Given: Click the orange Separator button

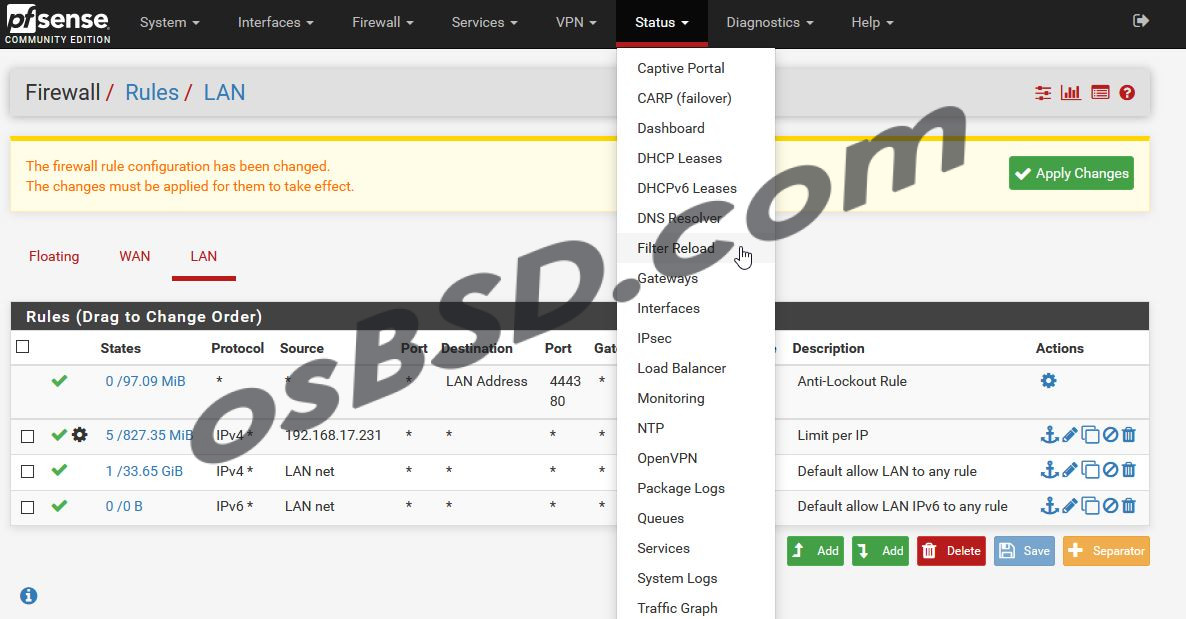Looking at the screenshot, I should click(1107, 551).
